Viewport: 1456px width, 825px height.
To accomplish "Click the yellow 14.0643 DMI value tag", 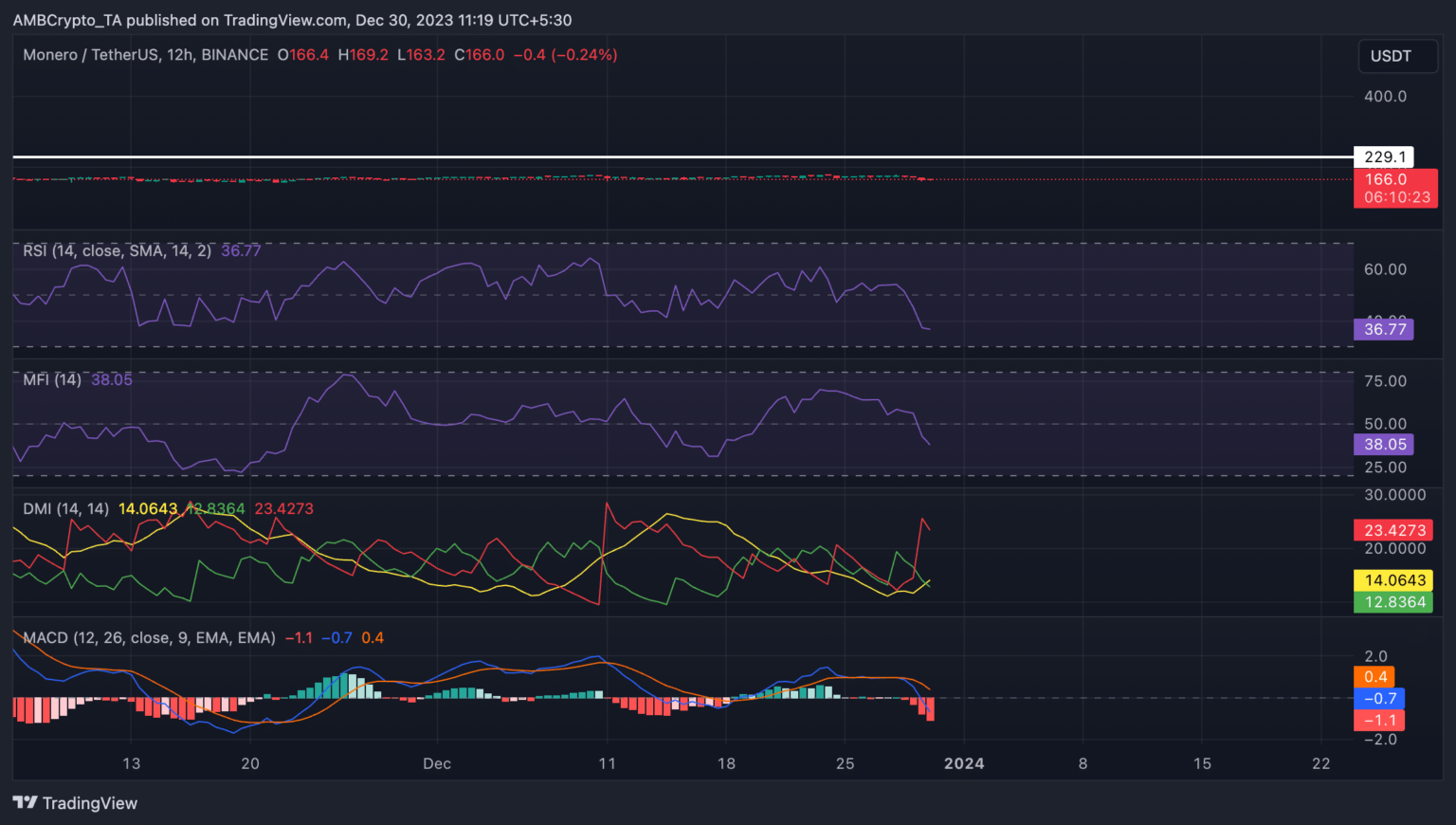I will 1393,580.
